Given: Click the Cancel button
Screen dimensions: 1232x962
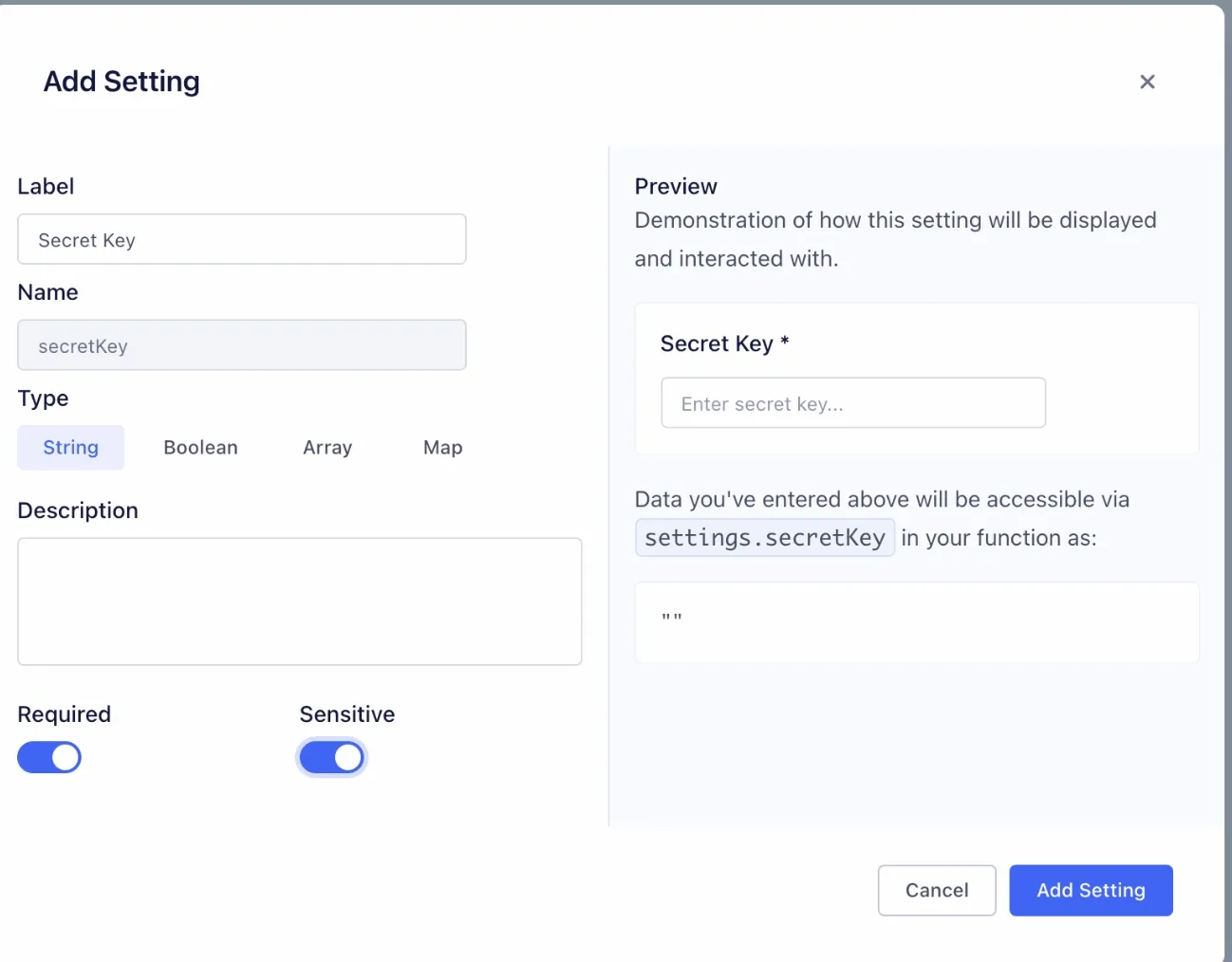Looking at the screenshot, I should pyautogui.click(x=937, y=890).
